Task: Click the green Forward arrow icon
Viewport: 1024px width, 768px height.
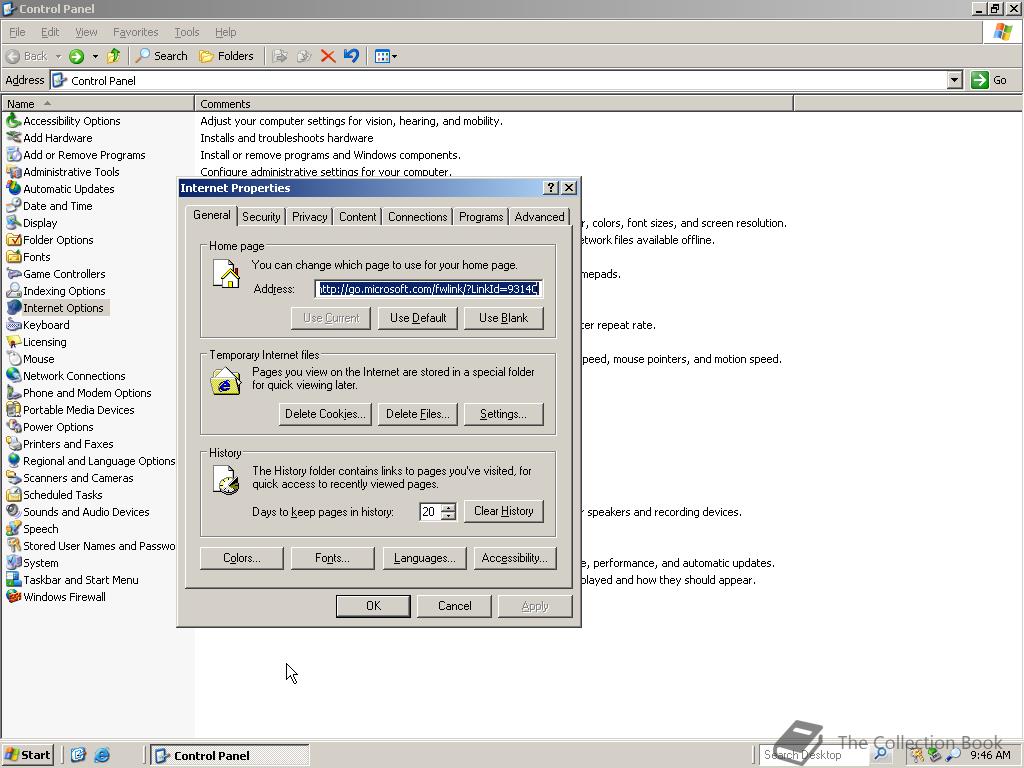Action: click(76, 56)
